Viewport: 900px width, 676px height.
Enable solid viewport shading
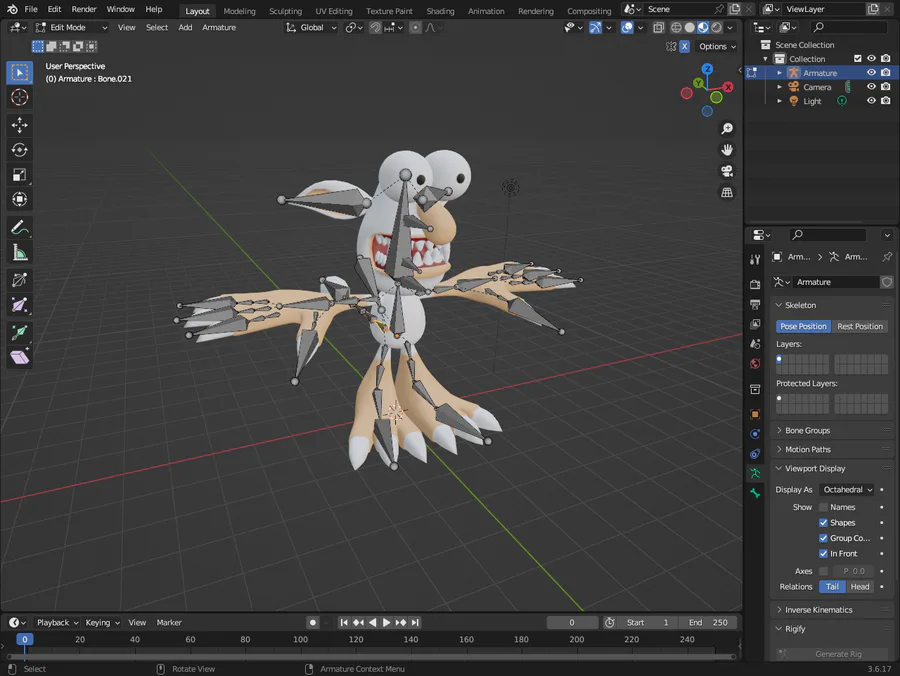pyautogui.click(x=689, y=28)
